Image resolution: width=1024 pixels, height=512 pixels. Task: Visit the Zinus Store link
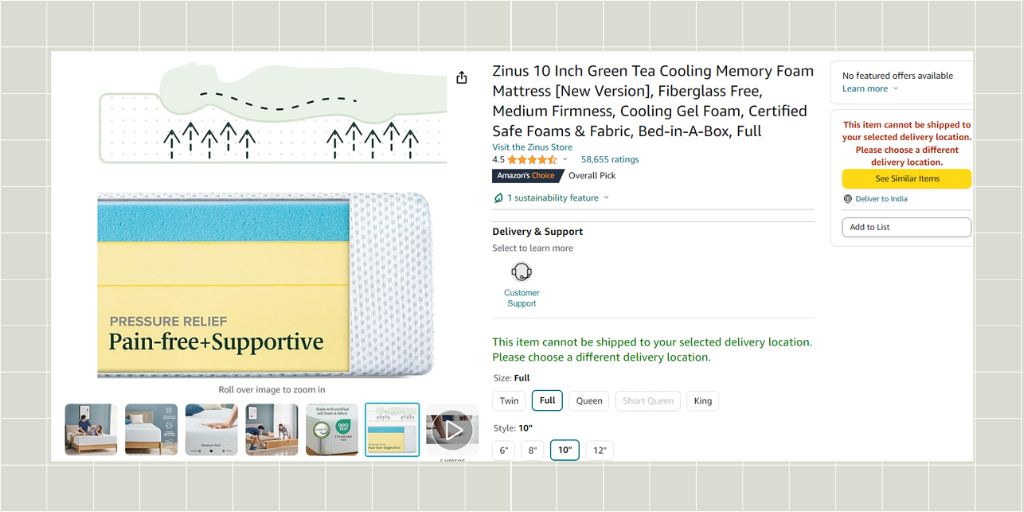[532, 147]
